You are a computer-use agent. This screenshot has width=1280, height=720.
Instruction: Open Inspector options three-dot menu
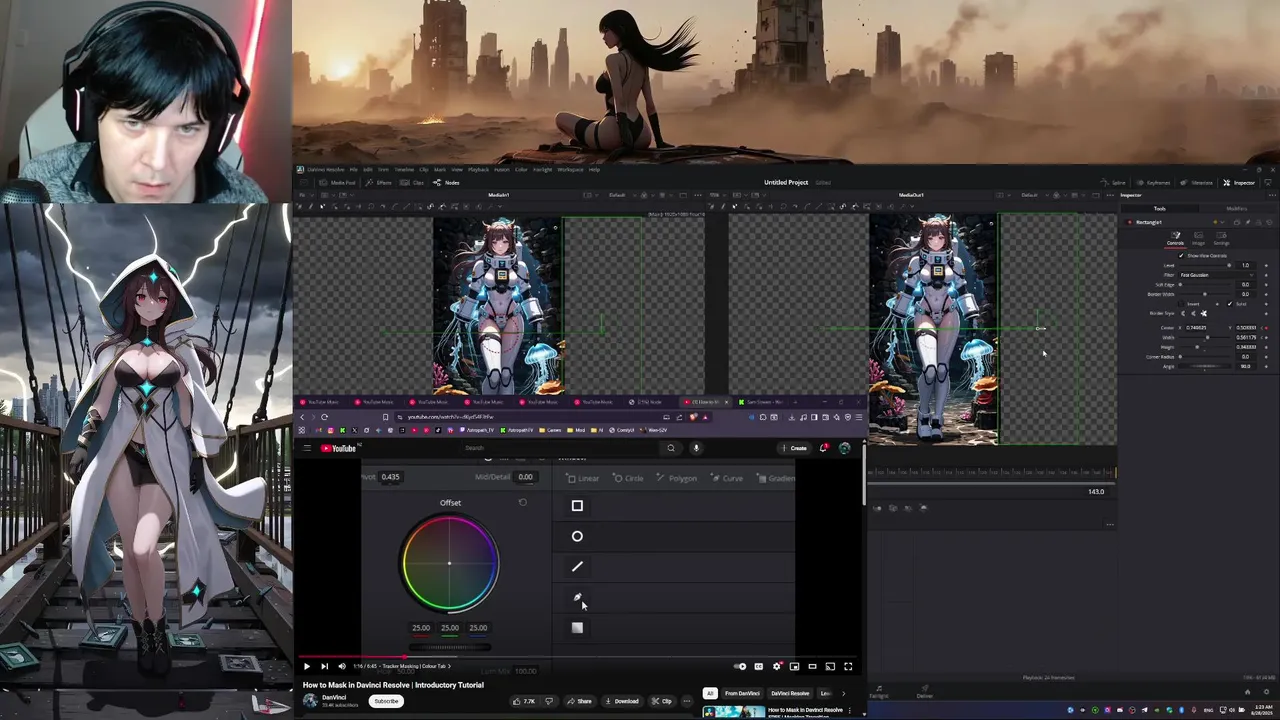1273,195
